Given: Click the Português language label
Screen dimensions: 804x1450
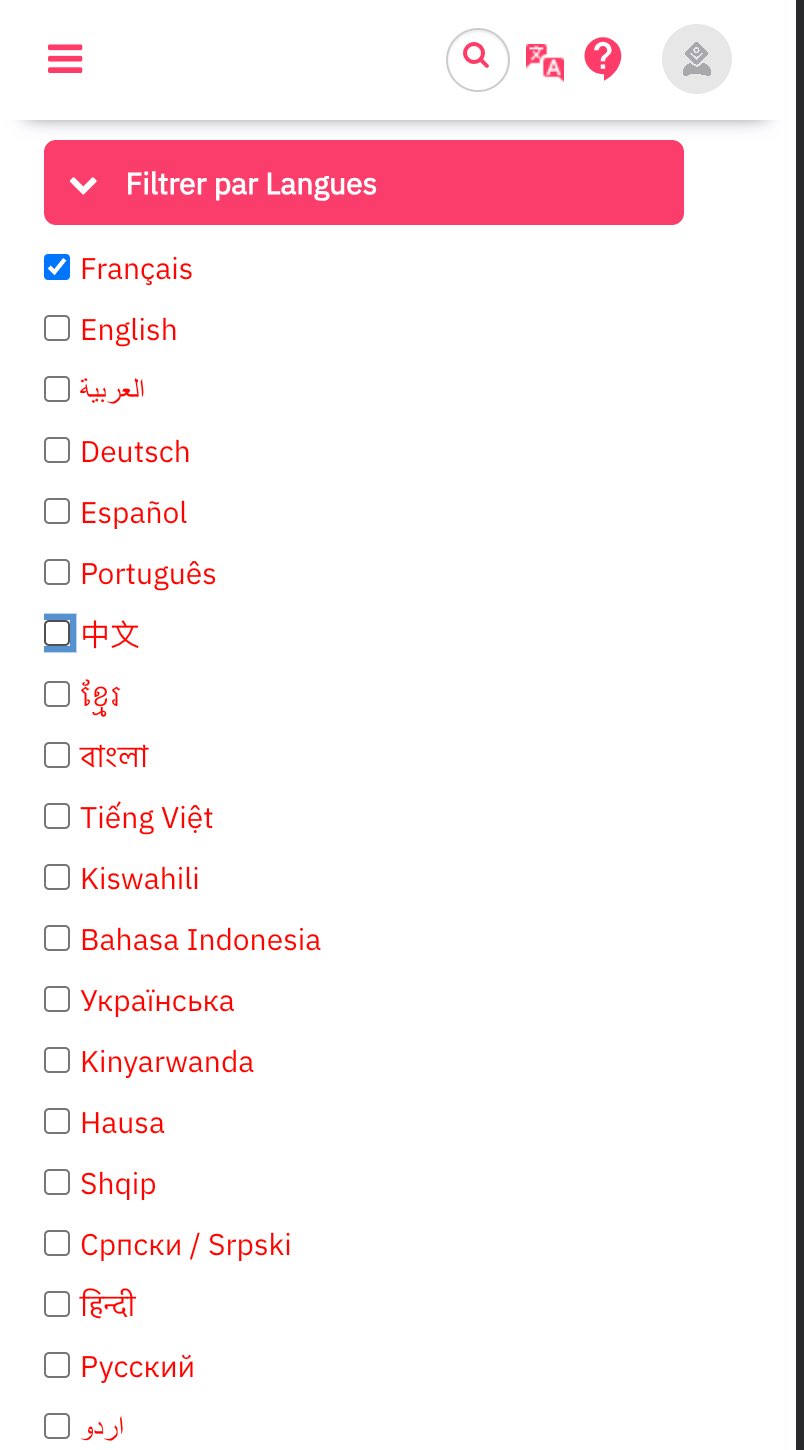Looking at the screenshot, I should [x=148, y=573].
